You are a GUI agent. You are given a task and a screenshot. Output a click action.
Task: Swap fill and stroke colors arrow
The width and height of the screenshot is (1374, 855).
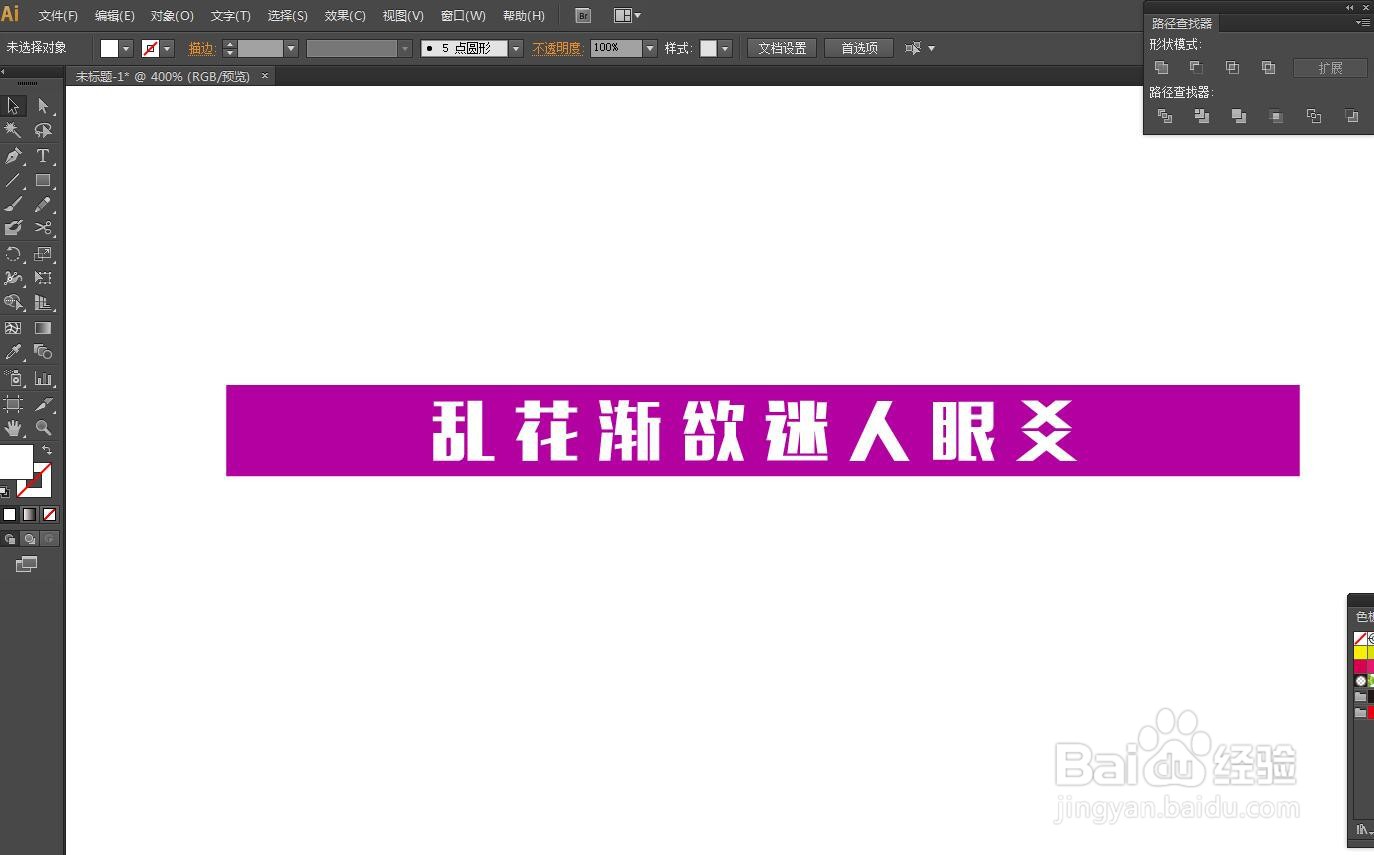coord(46,451)
